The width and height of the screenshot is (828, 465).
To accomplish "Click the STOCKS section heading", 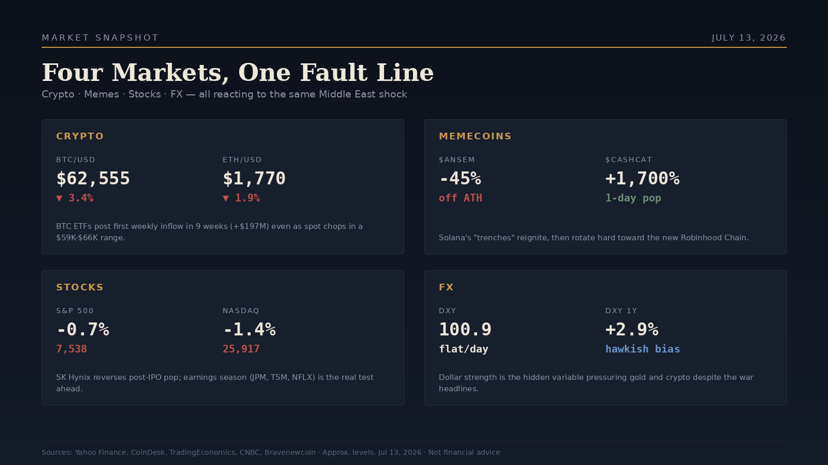I will pyautogui.click(x=80, y=287).
